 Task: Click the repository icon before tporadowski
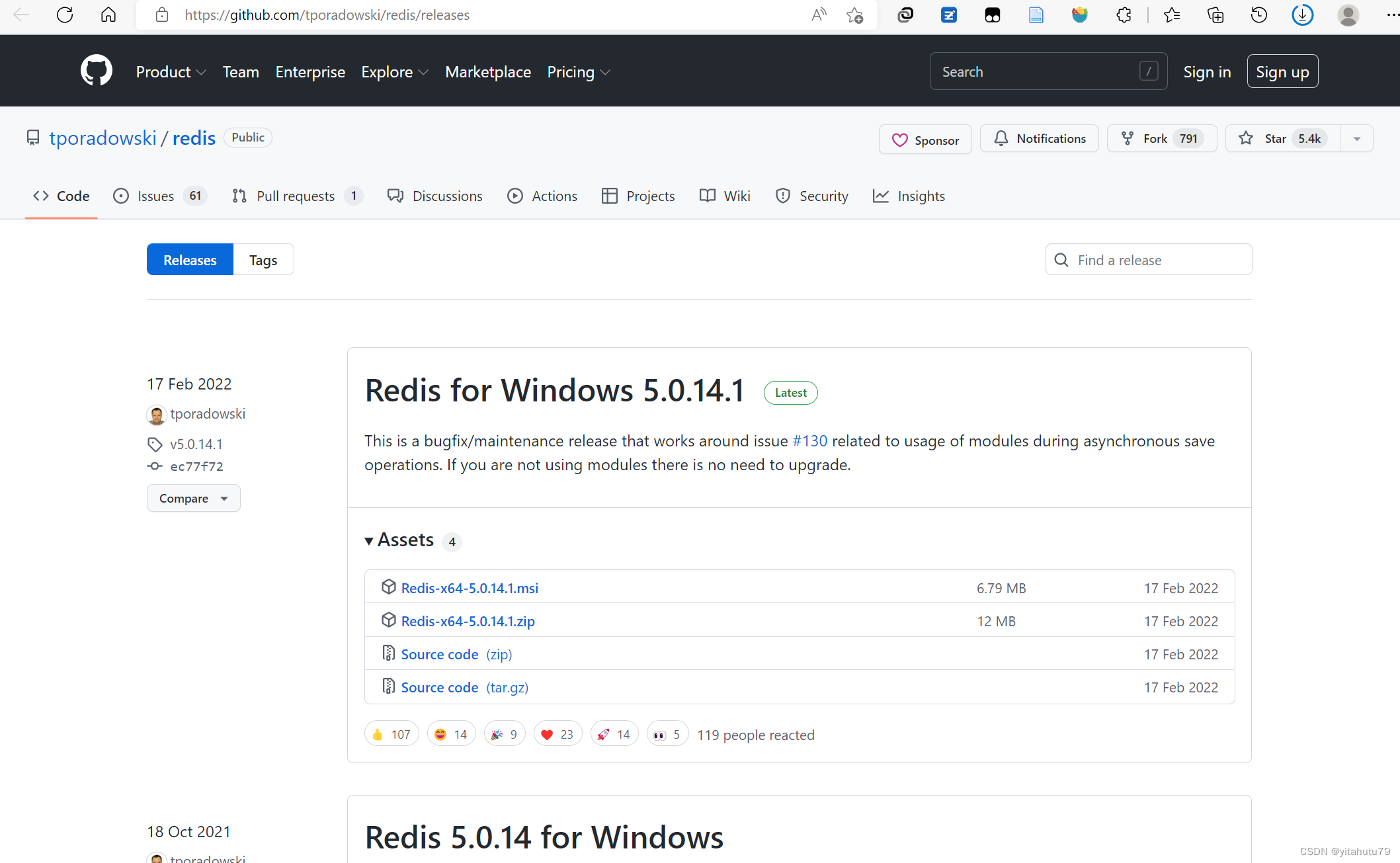(33, 138)
